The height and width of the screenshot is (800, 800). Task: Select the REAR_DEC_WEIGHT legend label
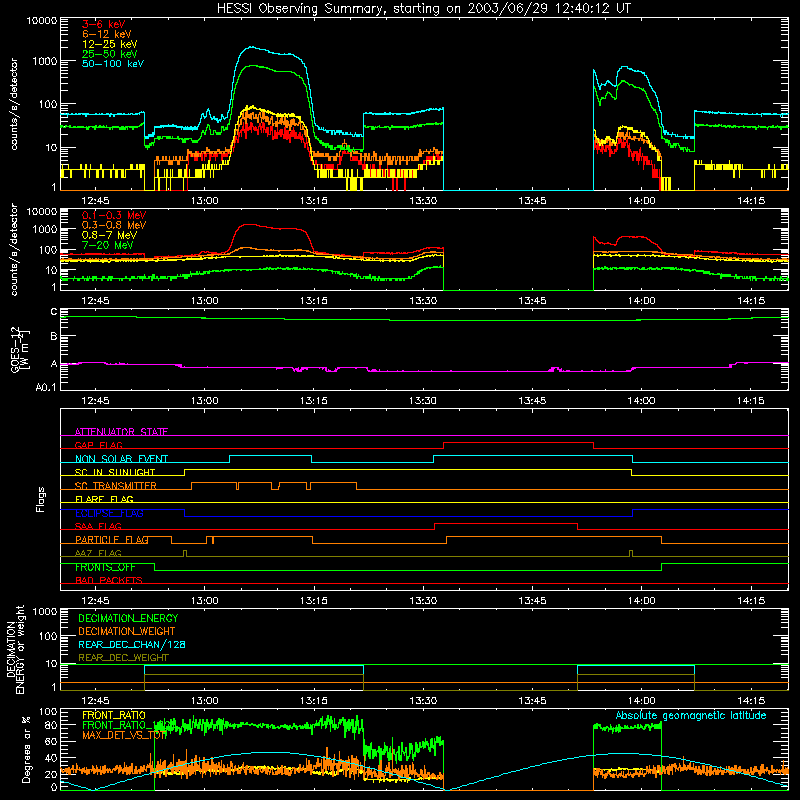(123, 658)
